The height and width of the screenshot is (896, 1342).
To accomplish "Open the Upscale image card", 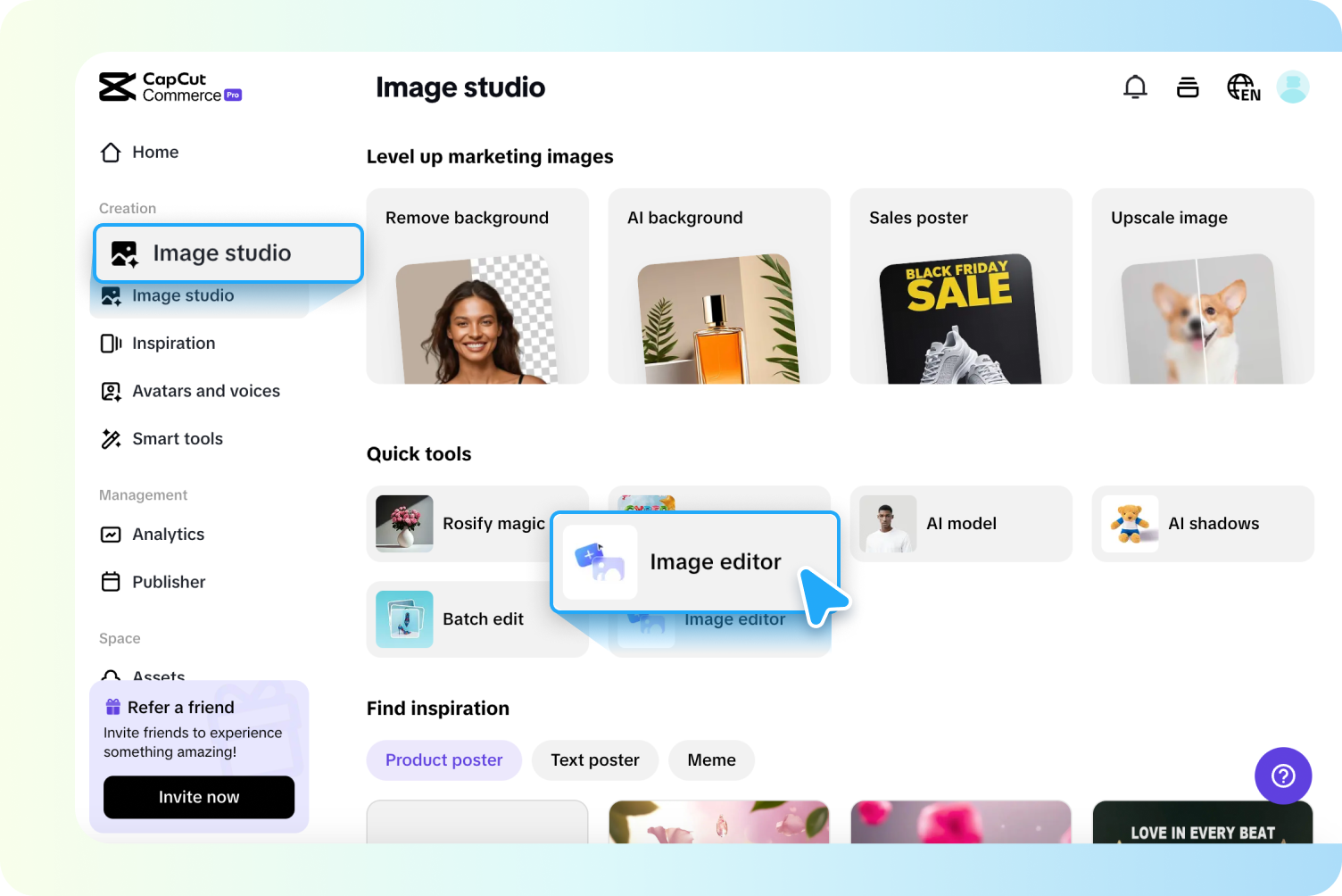I will (1203, 286).
